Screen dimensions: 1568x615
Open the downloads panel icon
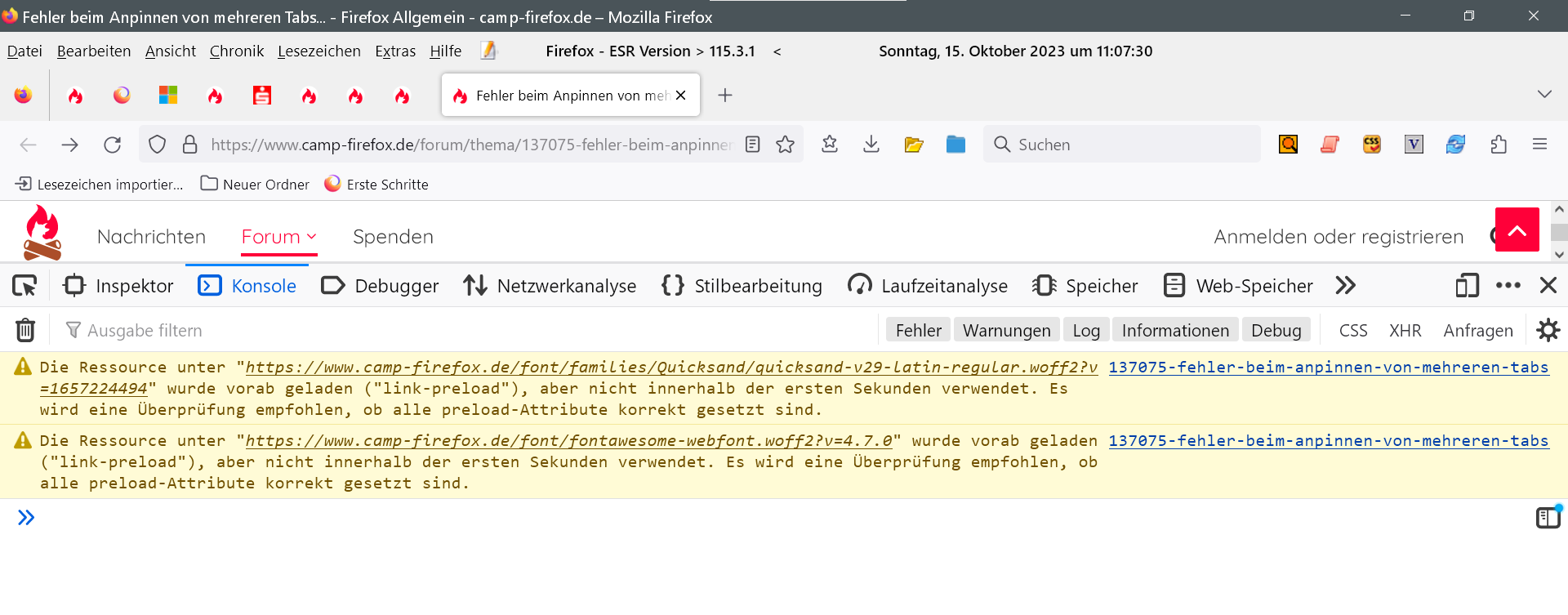871,145
